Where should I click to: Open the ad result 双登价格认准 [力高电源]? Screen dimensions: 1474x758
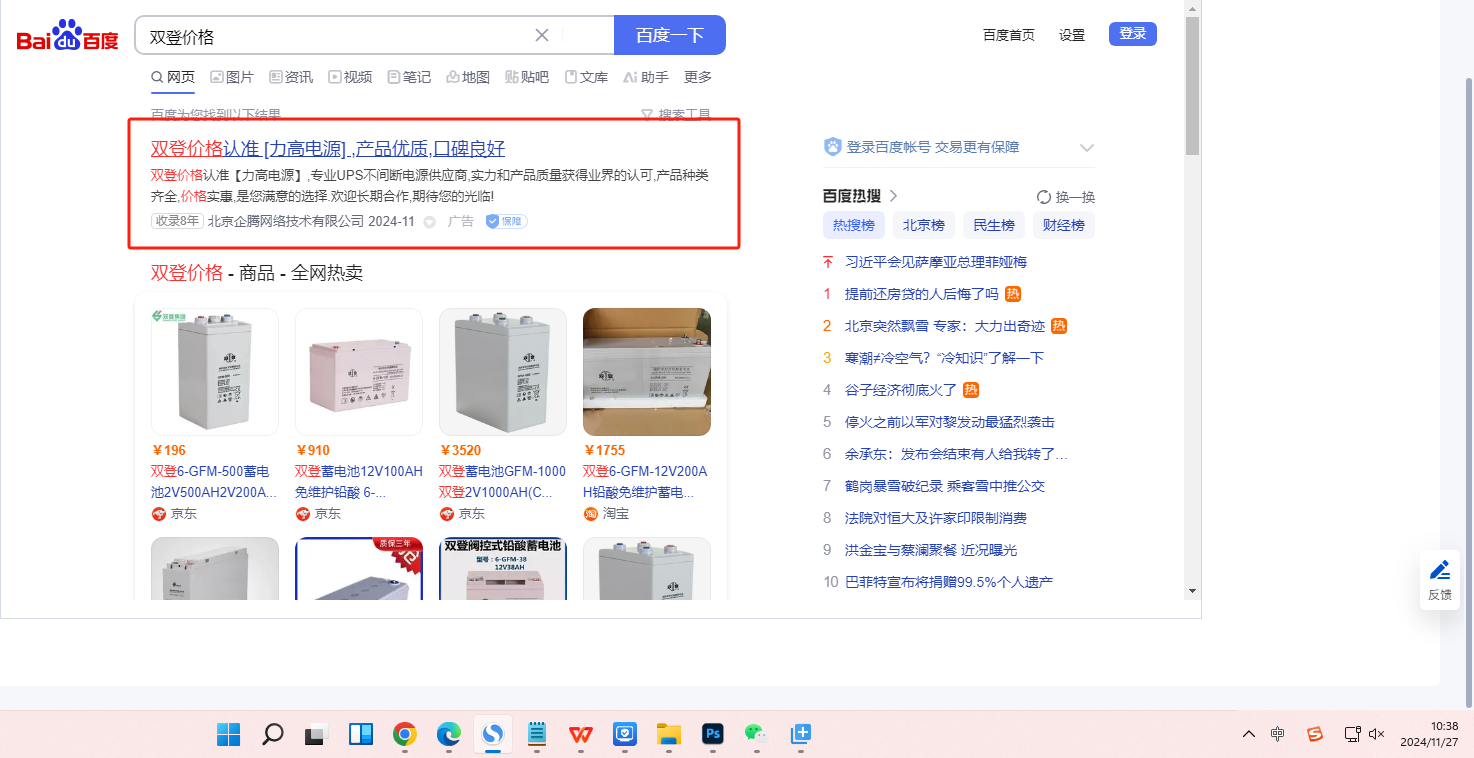pos(328,149)
